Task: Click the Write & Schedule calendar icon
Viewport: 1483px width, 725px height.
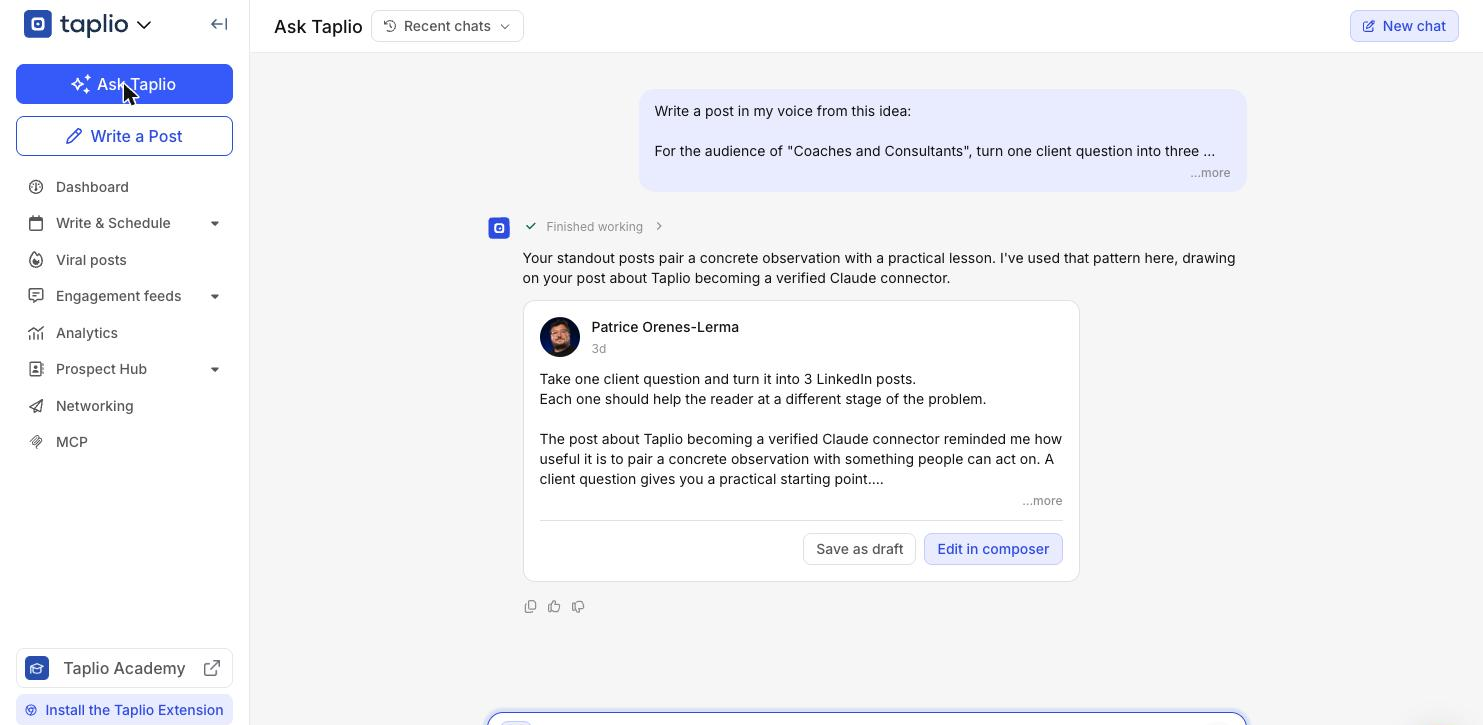Action: tap(36, 223)
